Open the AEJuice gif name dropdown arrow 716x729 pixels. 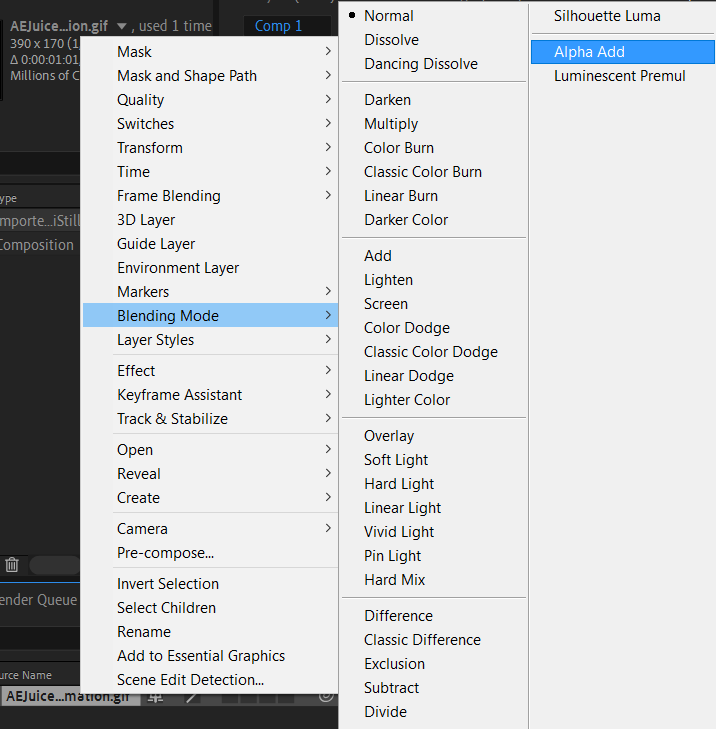(x=122, y=27)
